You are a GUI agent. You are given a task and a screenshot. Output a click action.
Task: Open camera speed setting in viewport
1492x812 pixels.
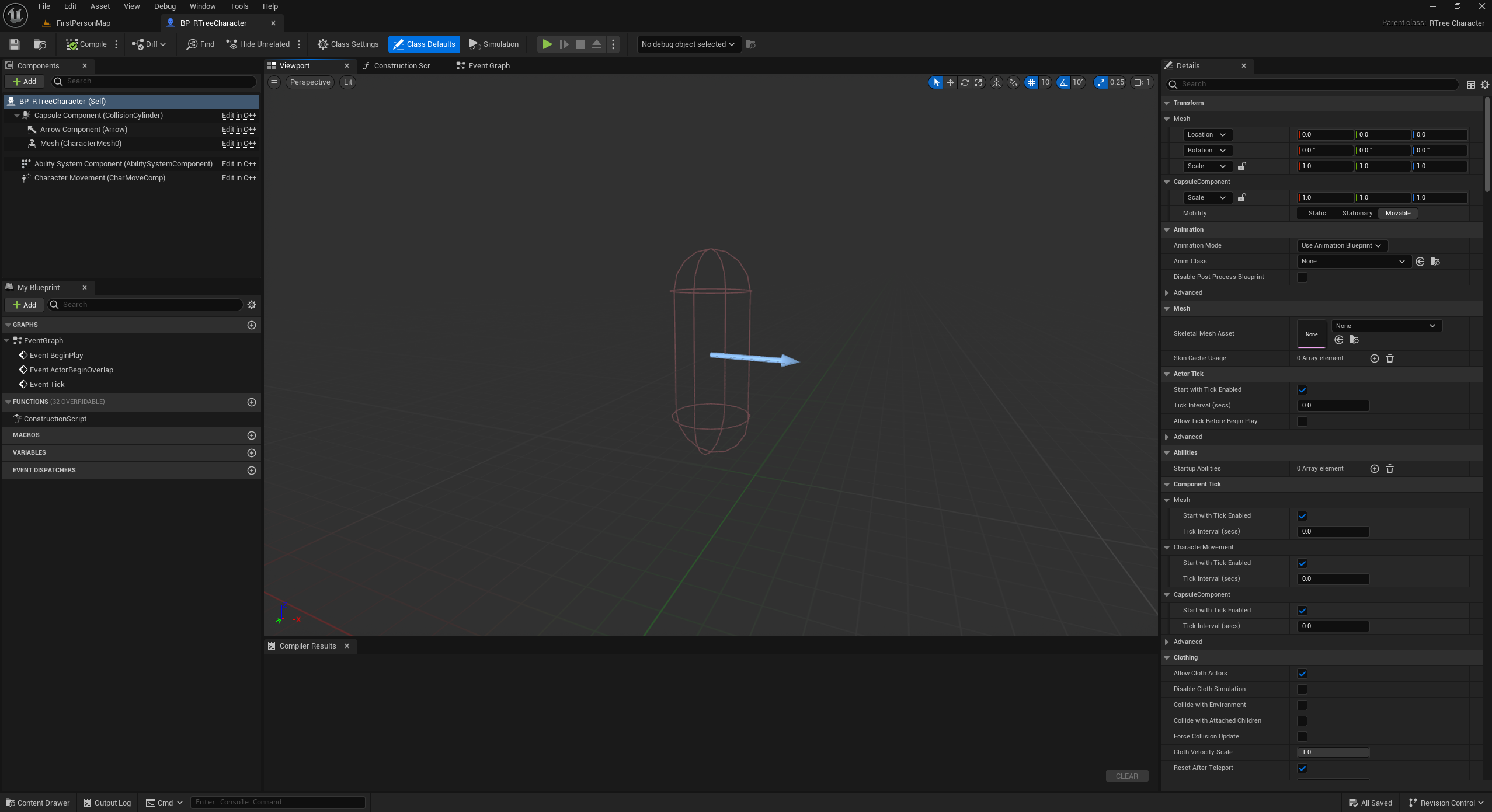tap(1142, 82)
